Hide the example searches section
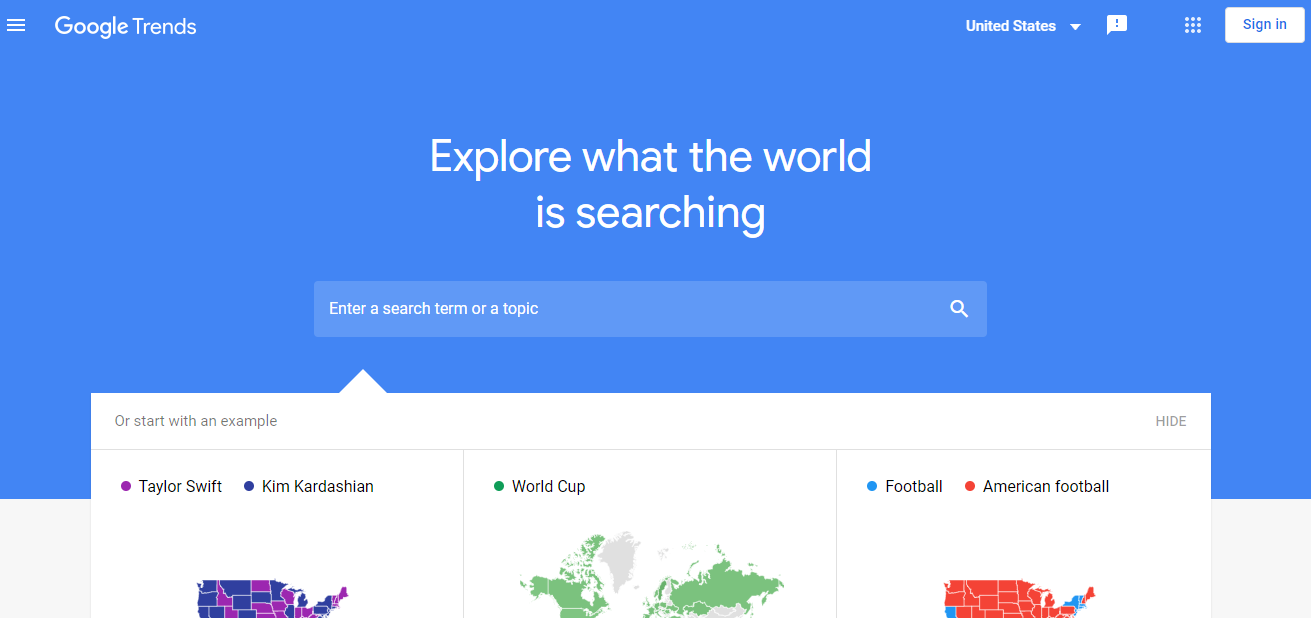Image resolution: width=1311 pixels, height=618 pixels. [x=1170, y=421]
